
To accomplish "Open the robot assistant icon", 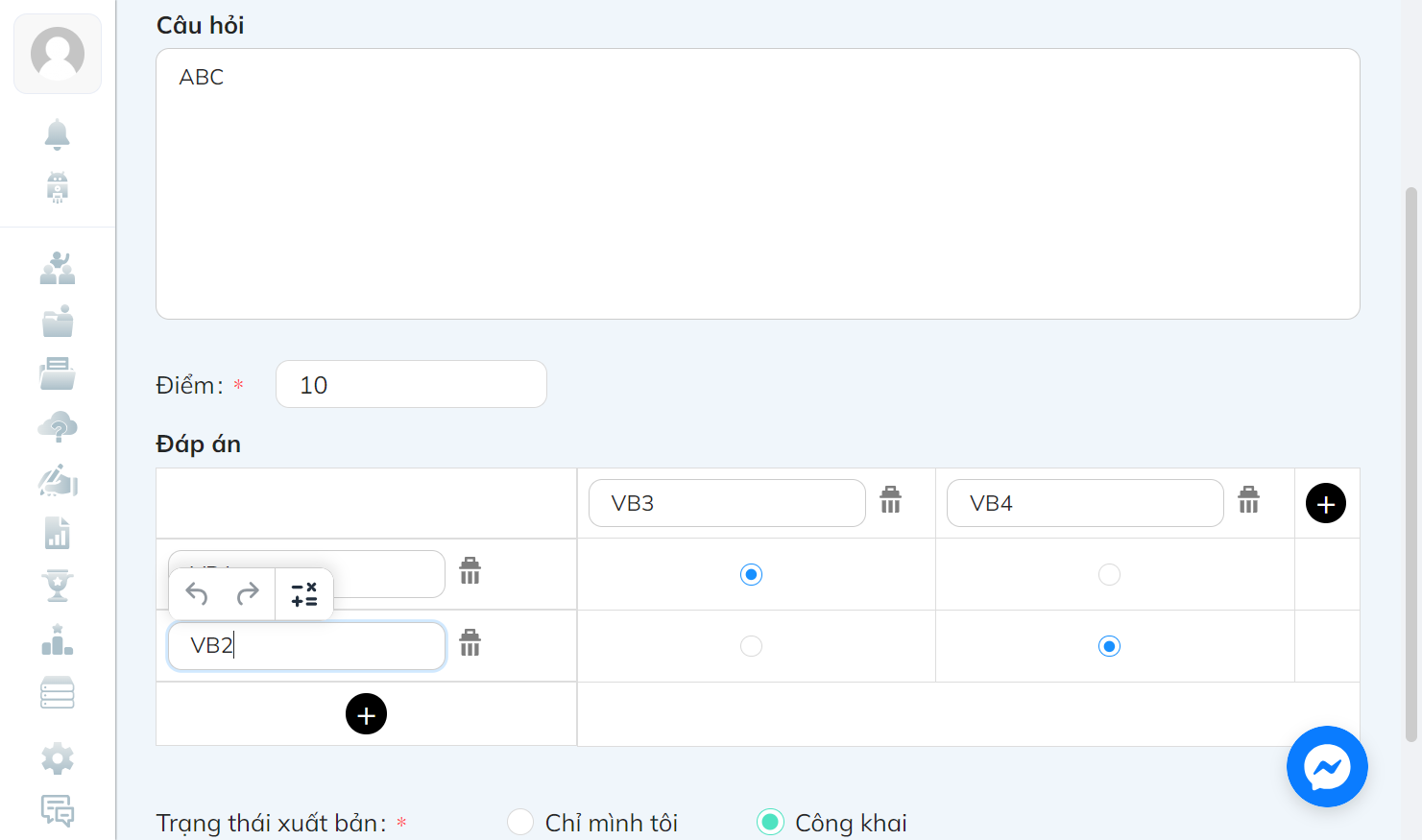I will [x=58, y=187].
